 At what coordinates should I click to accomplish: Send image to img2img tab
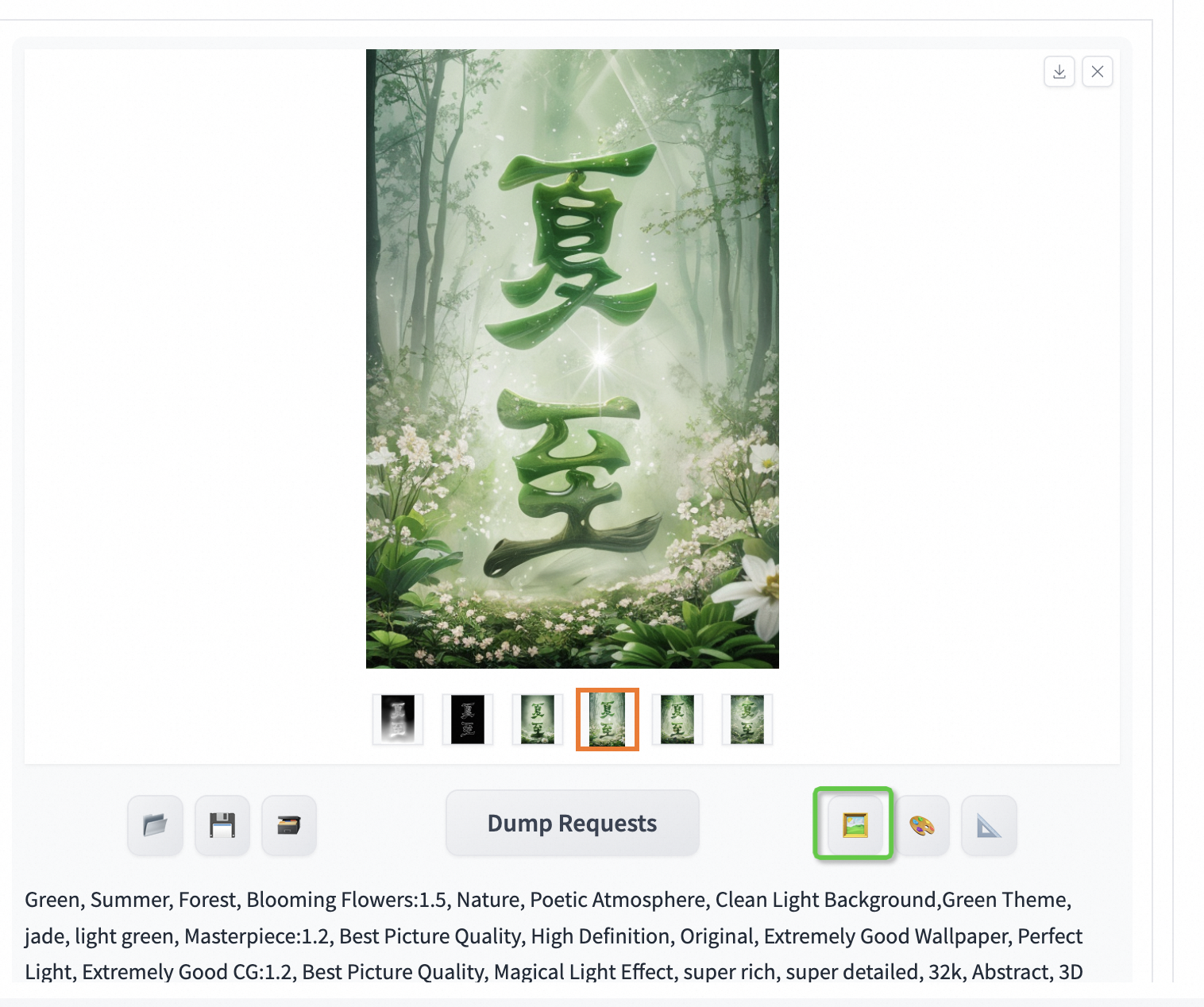[x=855, y=825]
